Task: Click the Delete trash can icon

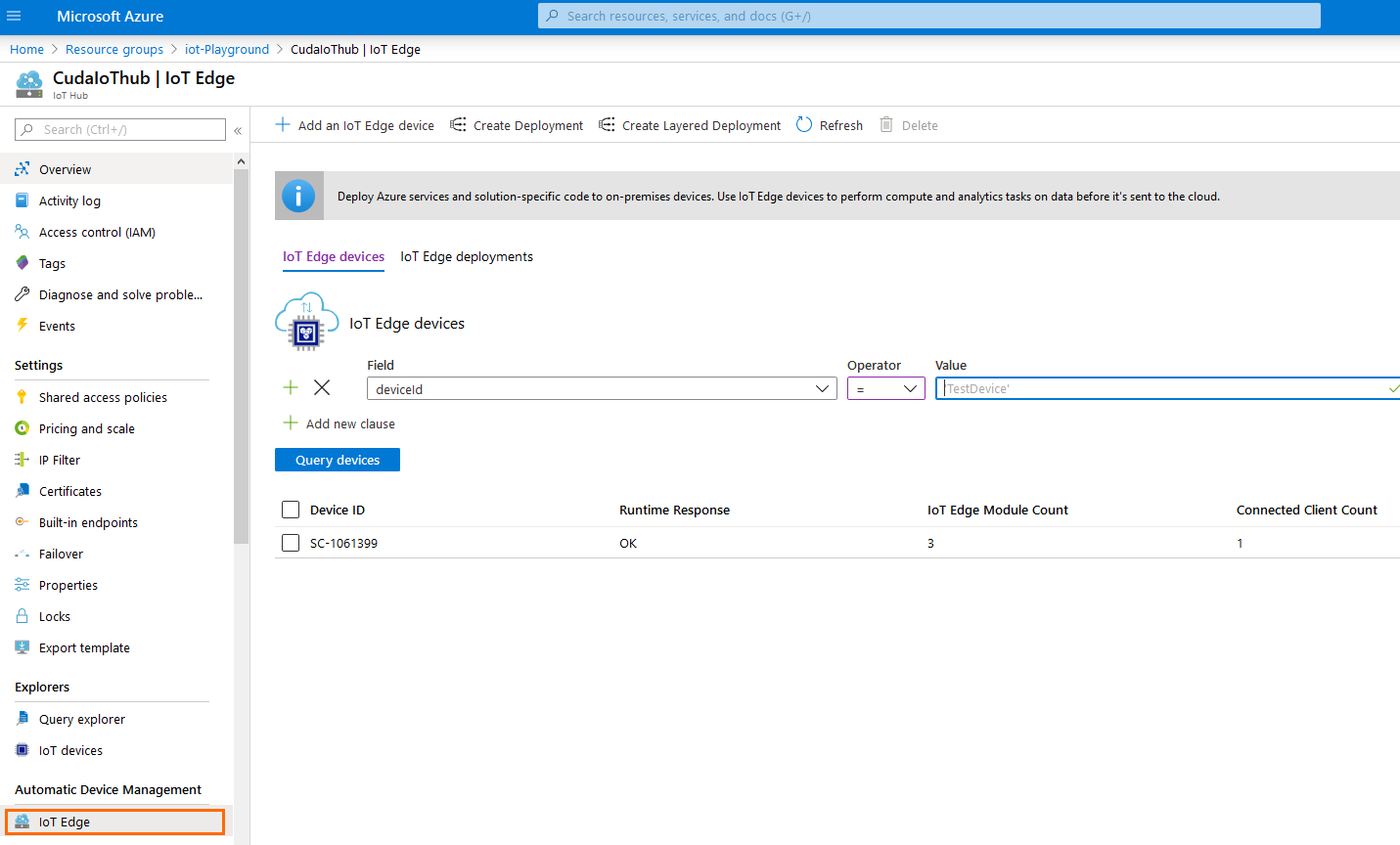Action: 886,124
